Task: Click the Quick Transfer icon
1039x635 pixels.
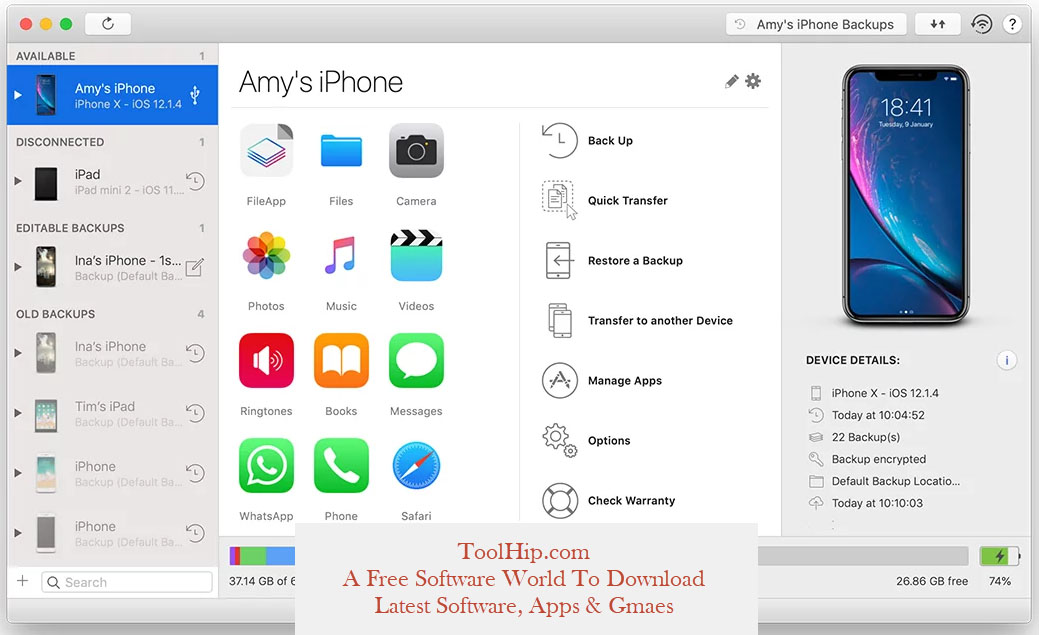Action: [x=559, y=200]
